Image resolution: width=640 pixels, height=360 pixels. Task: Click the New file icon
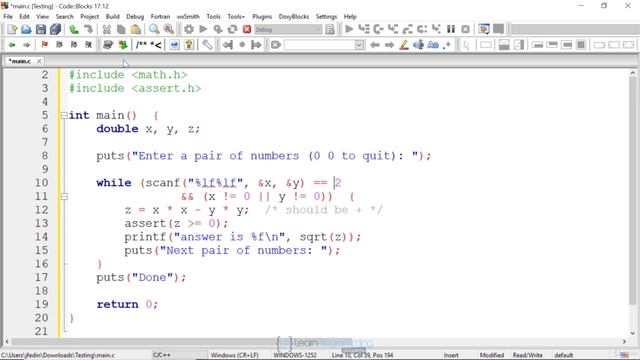pyautogui.click(x=12, y=29)
